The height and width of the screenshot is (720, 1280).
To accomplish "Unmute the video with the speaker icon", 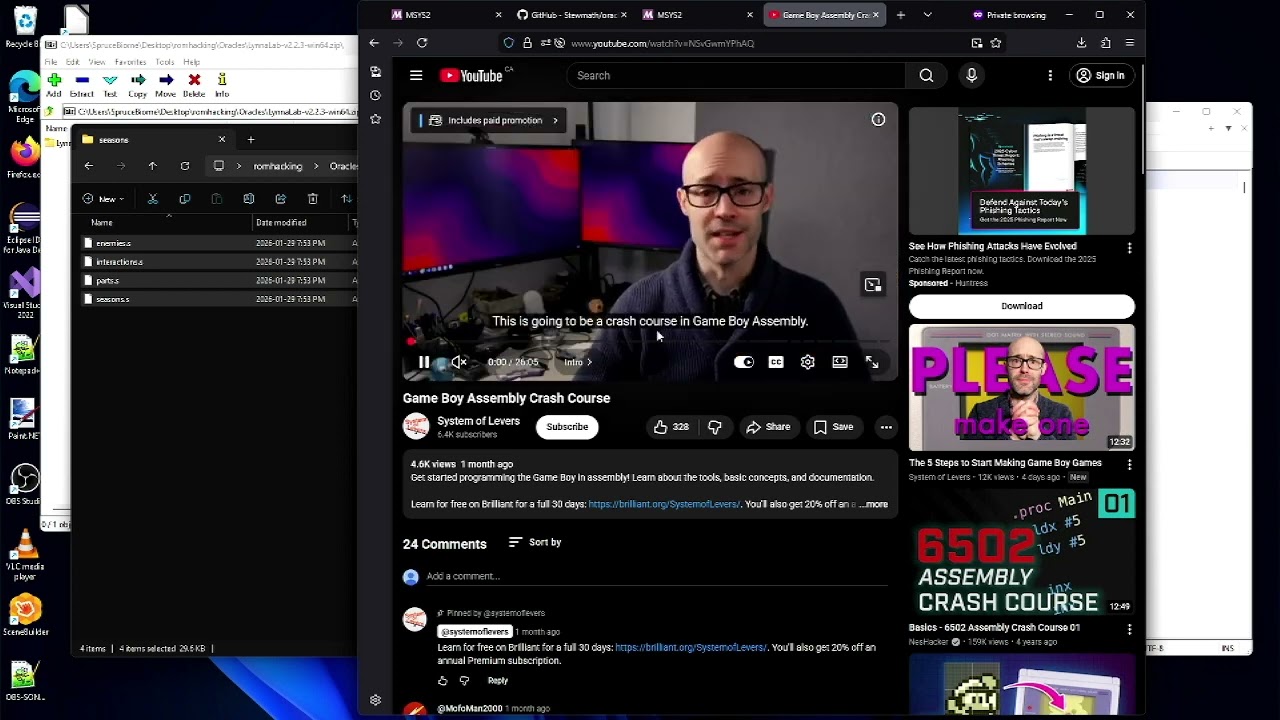I will pyautogui.click(x=459, y=362).
